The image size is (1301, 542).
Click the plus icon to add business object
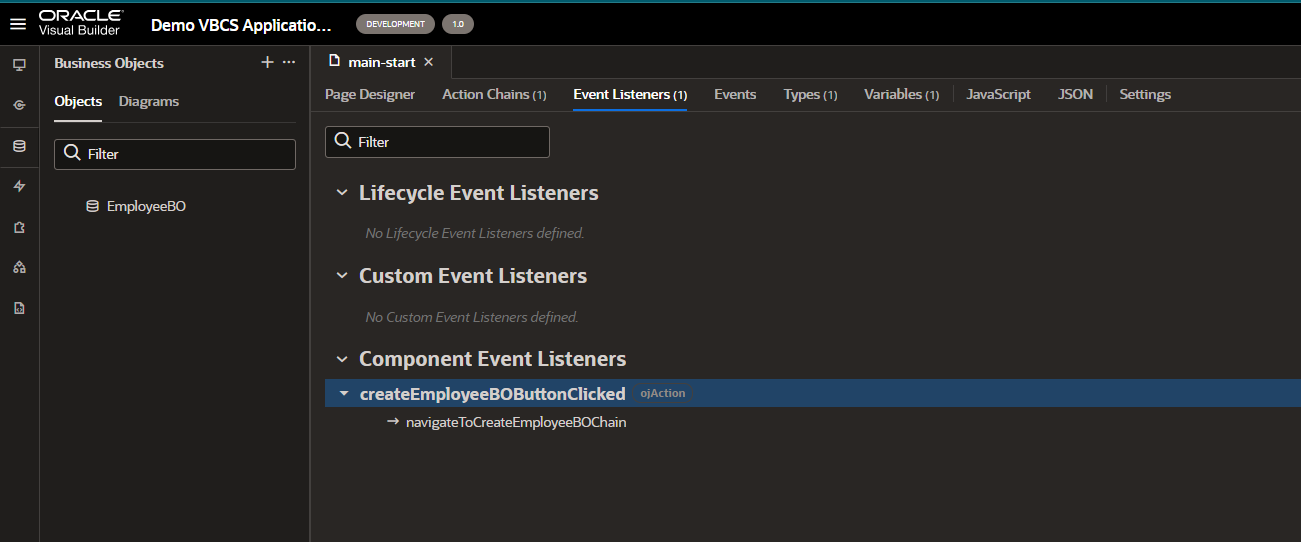(267, 62)
